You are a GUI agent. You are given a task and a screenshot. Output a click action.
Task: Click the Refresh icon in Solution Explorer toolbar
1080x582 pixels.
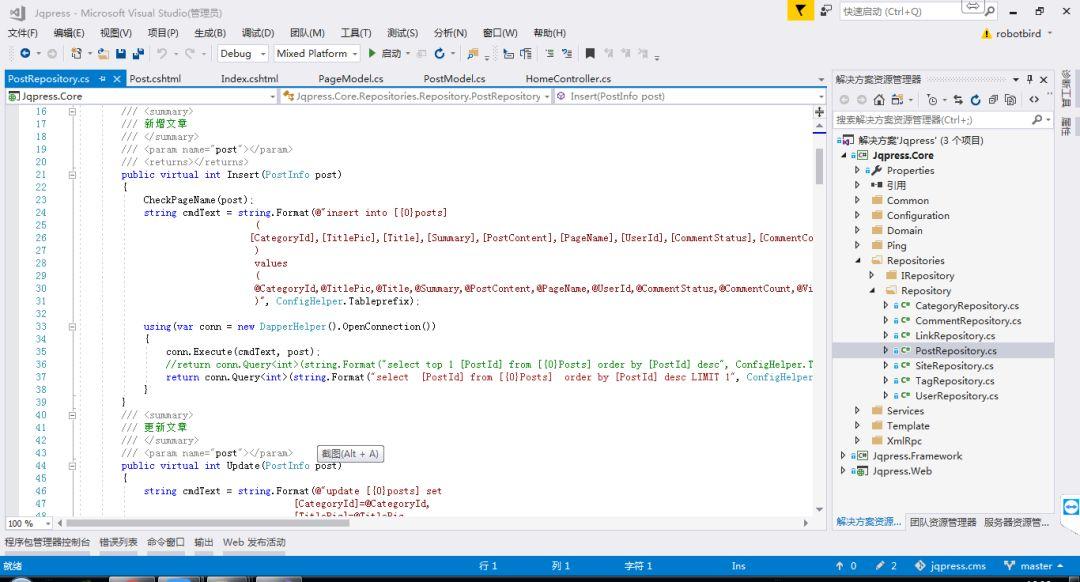tap(975, 99)
